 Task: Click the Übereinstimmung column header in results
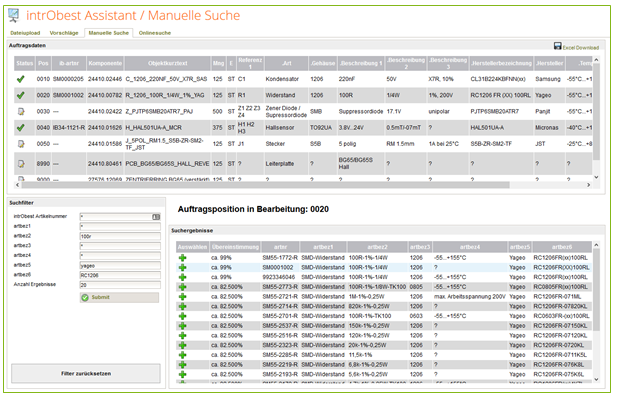235,247
